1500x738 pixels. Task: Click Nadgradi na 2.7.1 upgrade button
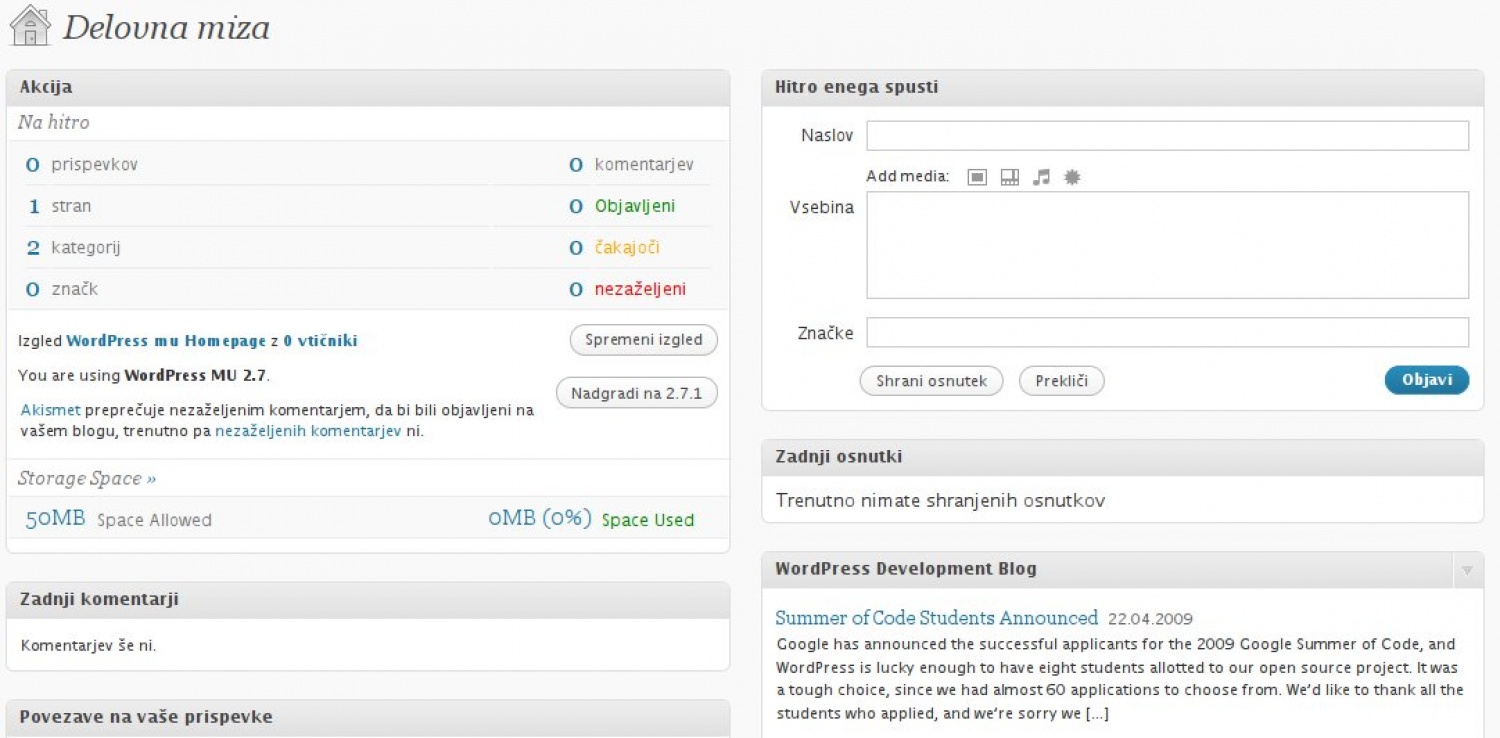[x=636, y=393]
